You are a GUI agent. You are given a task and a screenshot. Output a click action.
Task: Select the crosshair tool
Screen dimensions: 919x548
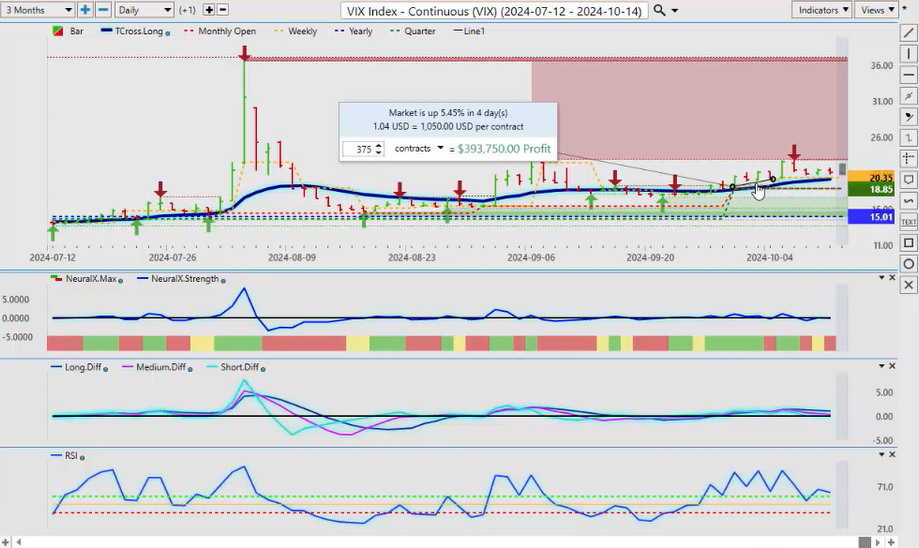point(908,158)
